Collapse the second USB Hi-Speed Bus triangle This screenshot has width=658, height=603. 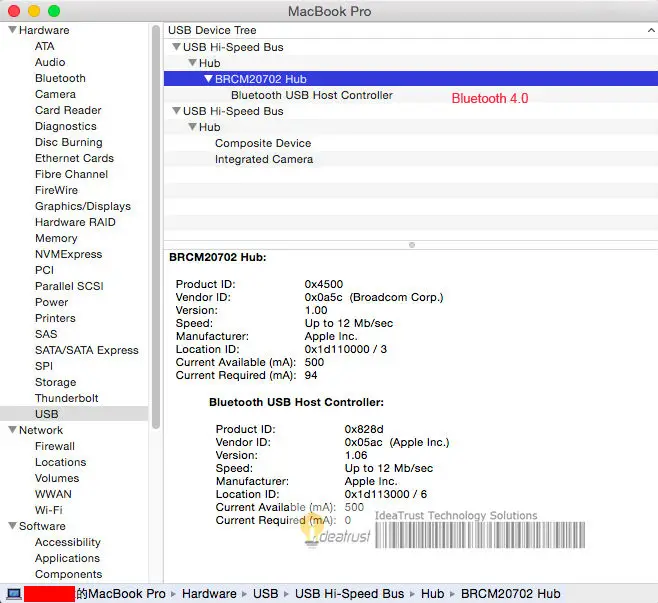pyautogui.click(x=176, y=111)
